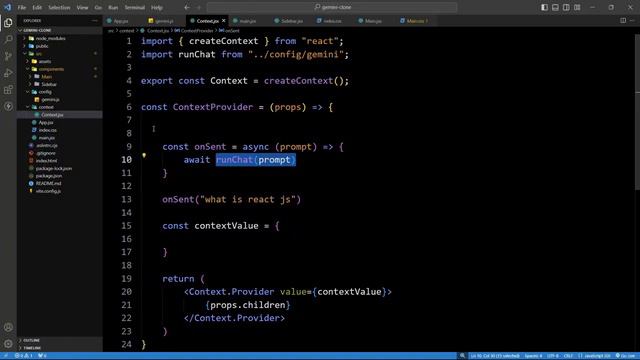Split the editor to the right
Image resolution: width=640 pixels, height=360 pixels.
pos(623,20)
